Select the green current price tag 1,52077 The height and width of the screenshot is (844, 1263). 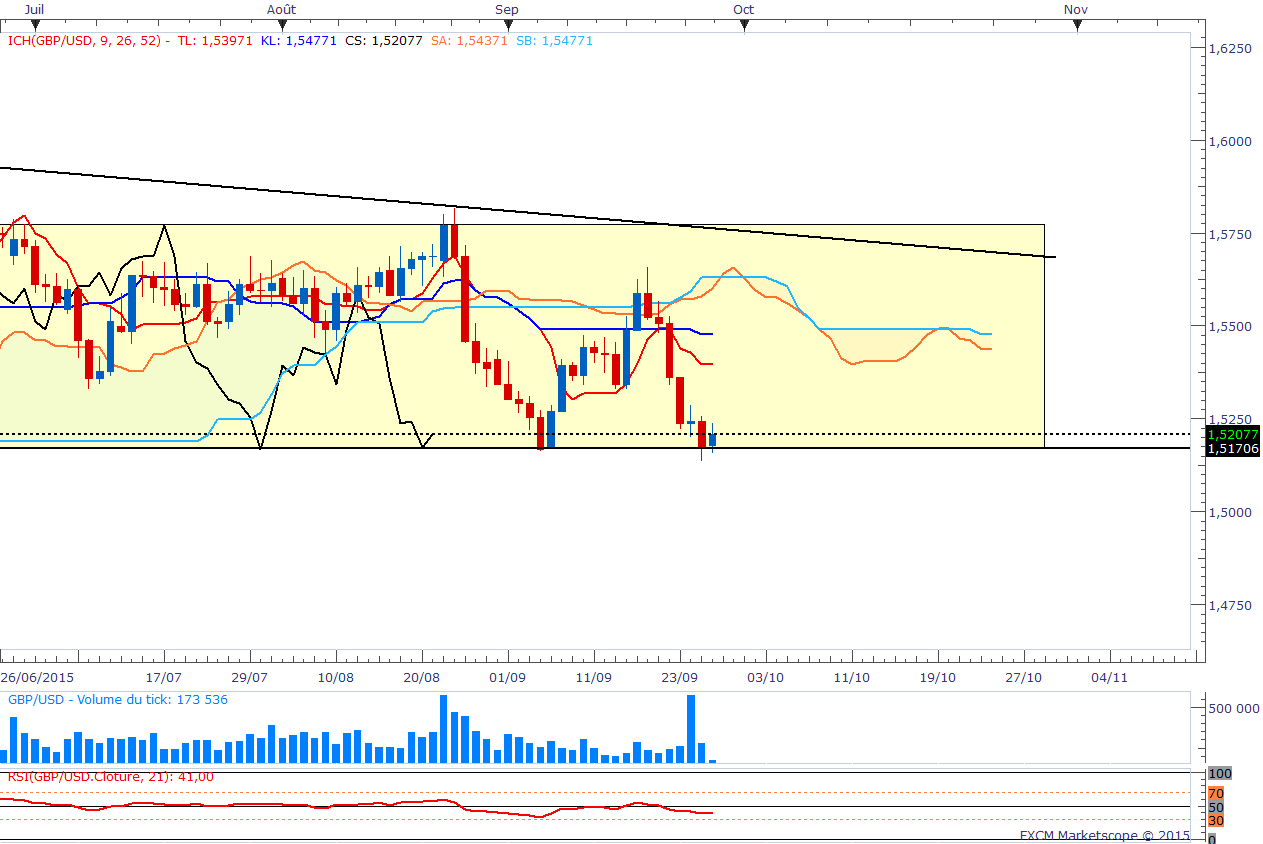(1233, 435)
